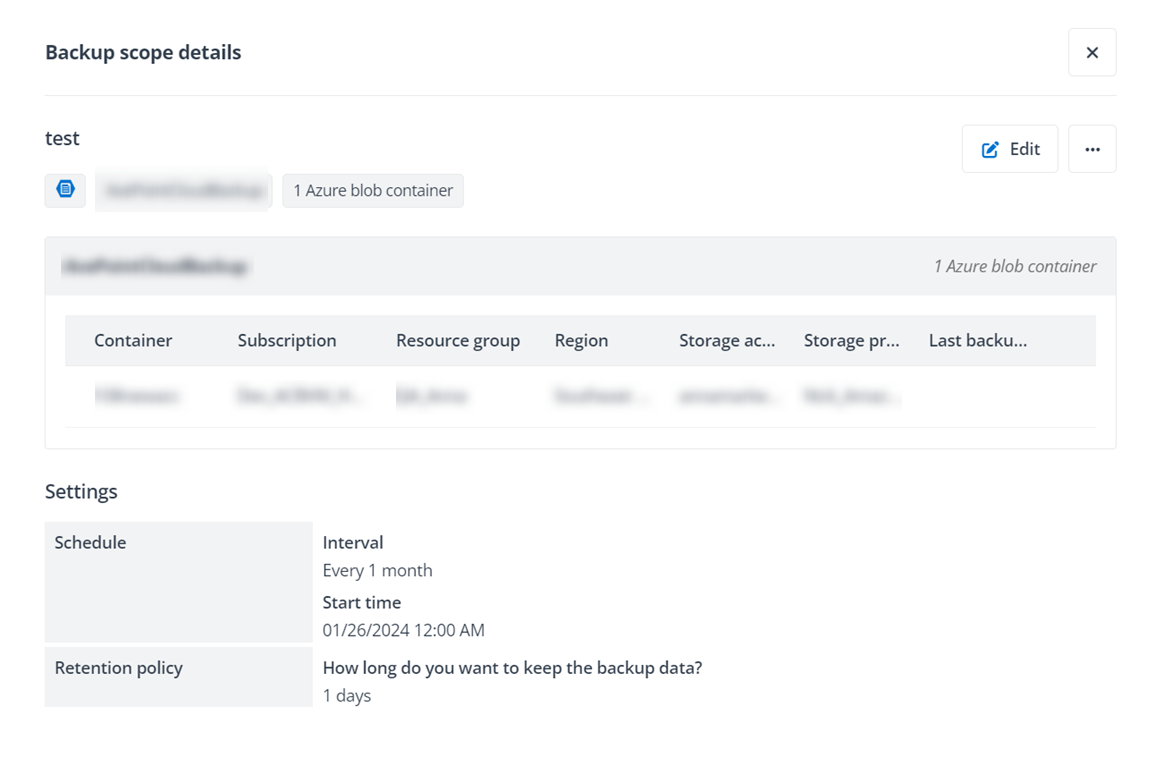Sort by the Subscription column header
Screen dimensions: 1155x768
tap(286, 340)
